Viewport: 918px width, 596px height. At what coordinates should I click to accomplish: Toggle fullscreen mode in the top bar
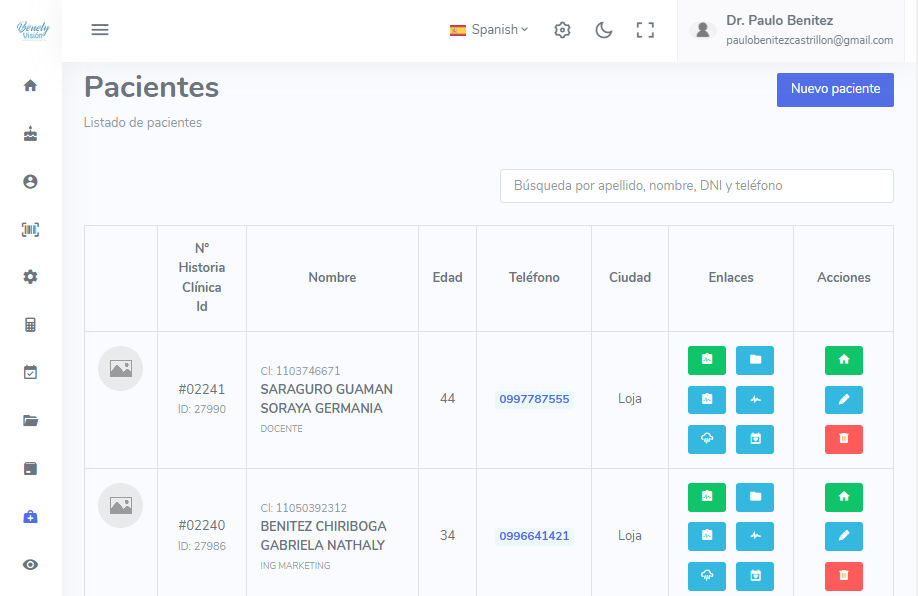point(645,30)
